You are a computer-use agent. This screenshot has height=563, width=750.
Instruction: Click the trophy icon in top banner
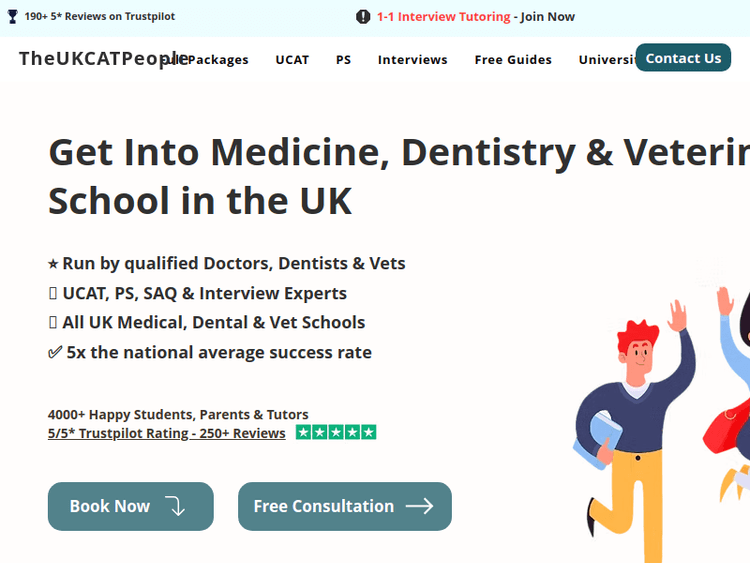[13, 17]
